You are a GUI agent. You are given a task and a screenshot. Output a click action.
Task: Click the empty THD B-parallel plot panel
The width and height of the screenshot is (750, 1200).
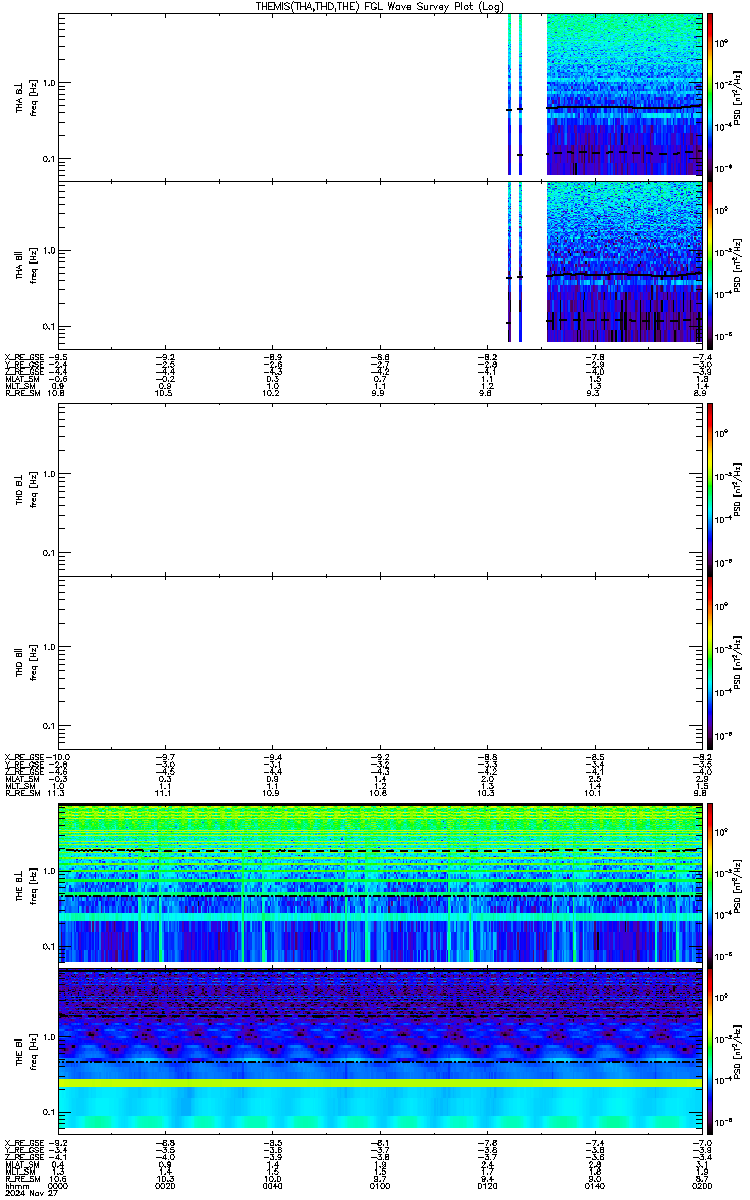[x=380, y=662]
